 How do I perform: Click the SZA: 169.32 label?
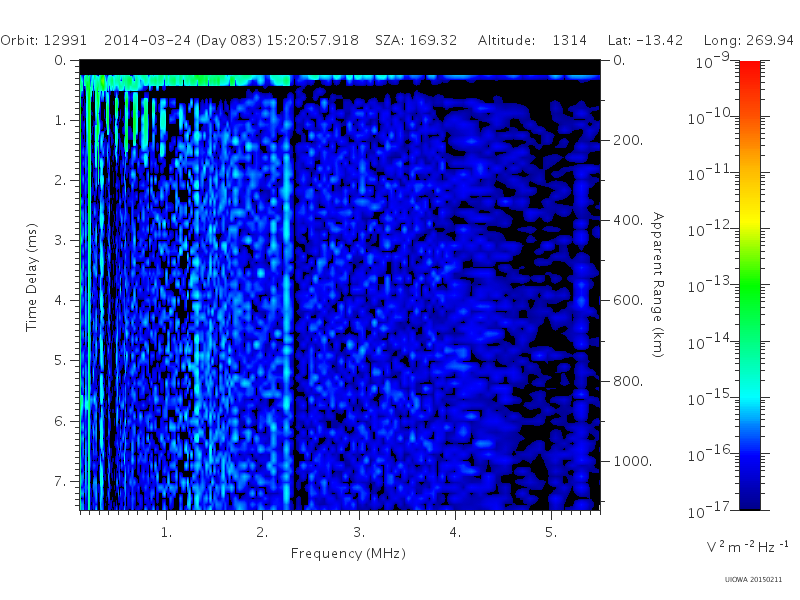[x=416, y=40]
